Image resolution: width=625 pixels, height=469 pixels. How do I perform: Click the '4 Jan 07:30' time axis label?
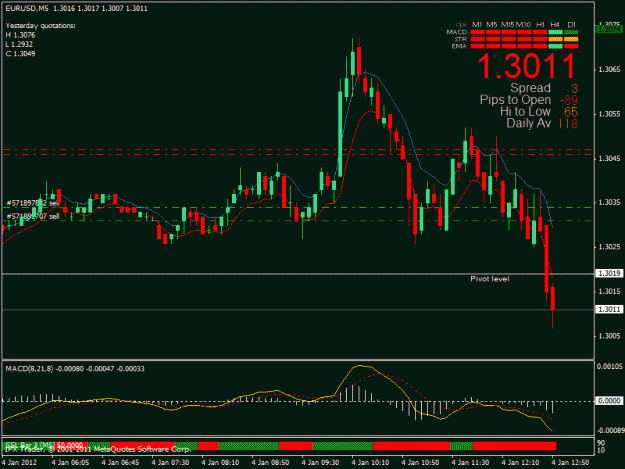[170, 462]
